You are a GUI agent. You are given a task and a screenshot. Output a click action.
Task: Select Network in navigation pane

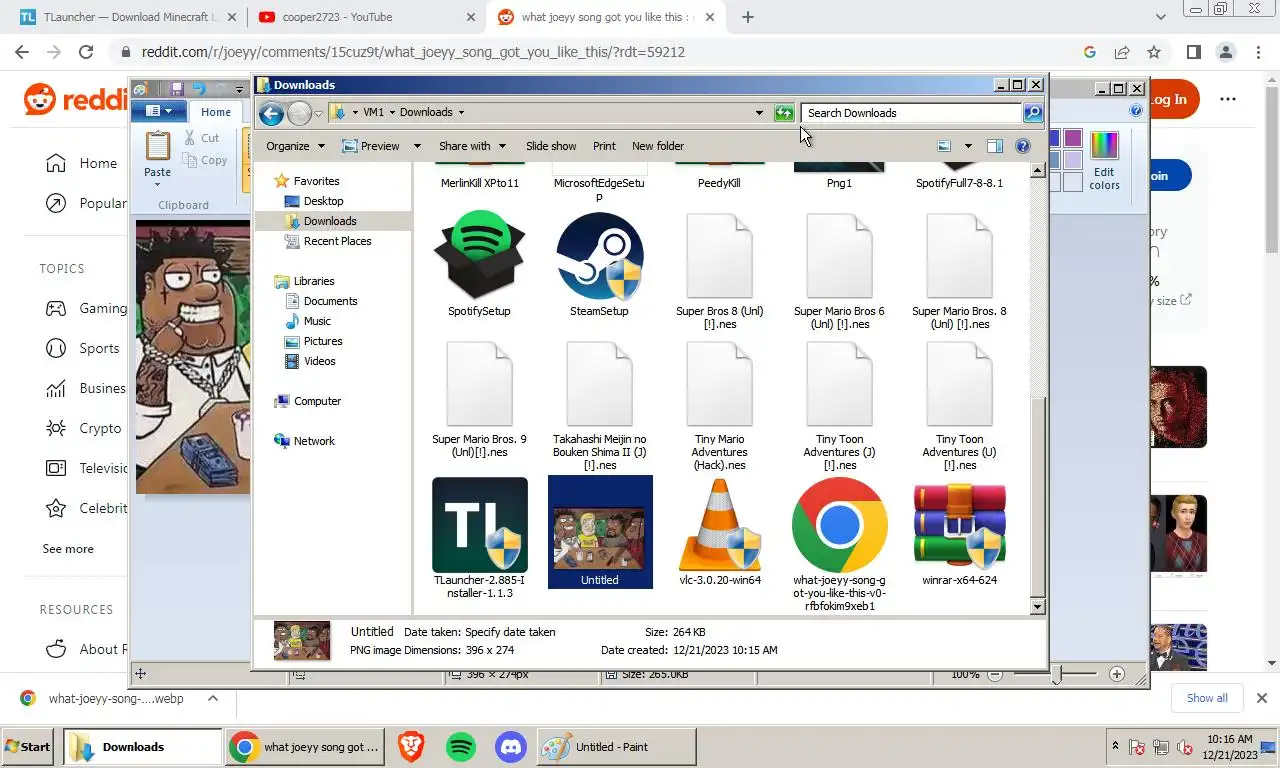pos(314,441)
